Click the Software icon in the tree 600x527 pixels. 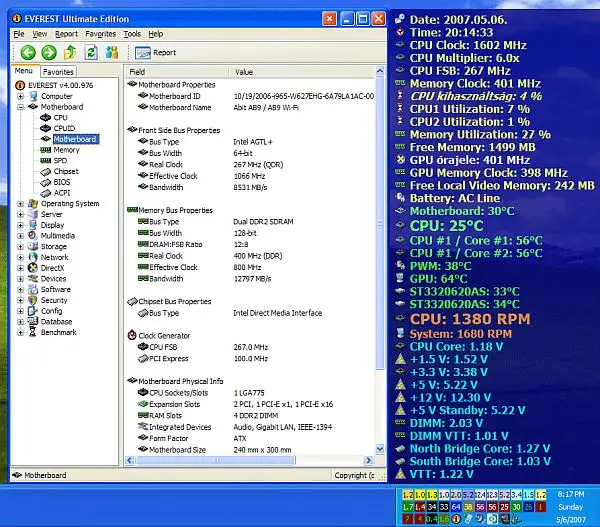coord(33,290)
